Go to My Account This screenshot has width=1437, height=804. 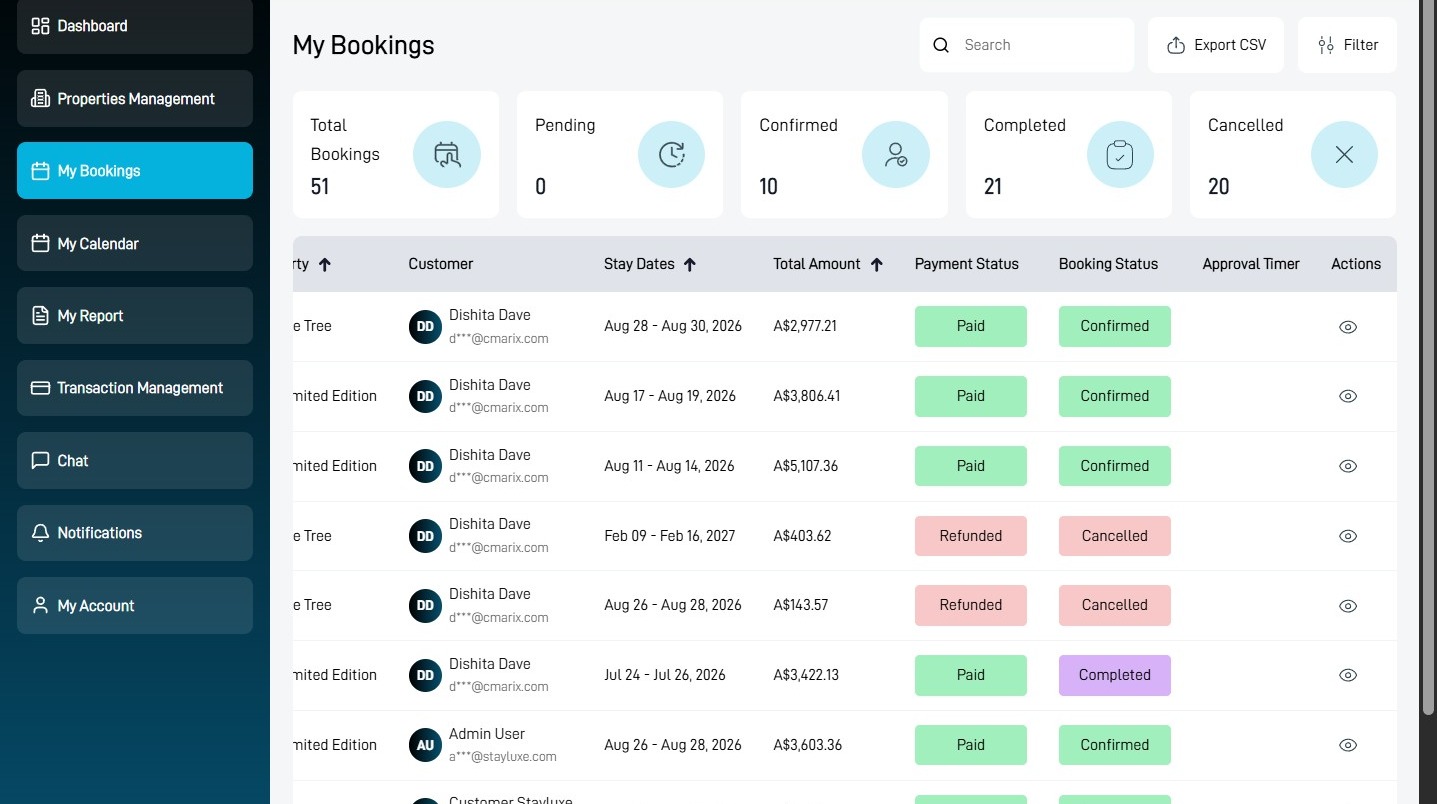point(135,606)
